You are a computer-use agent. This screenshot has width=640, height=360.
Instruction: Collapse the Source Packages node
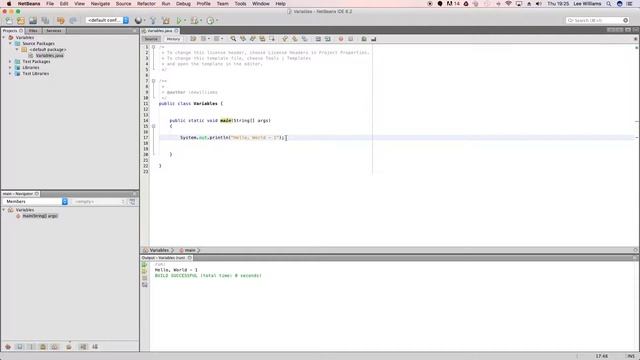pos(10,43)
